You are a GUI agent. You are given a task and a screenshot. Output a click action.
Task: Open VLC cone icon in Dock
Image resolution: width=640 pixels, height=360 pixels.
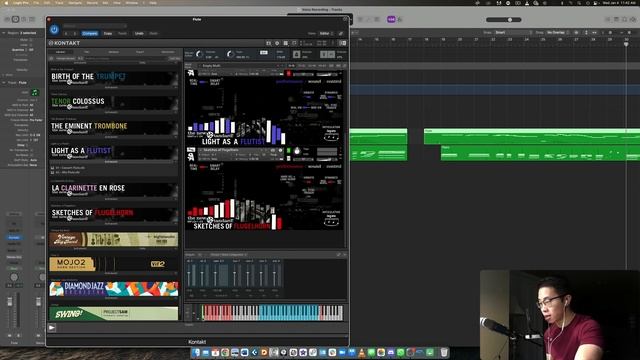click(x=362, y=352)
